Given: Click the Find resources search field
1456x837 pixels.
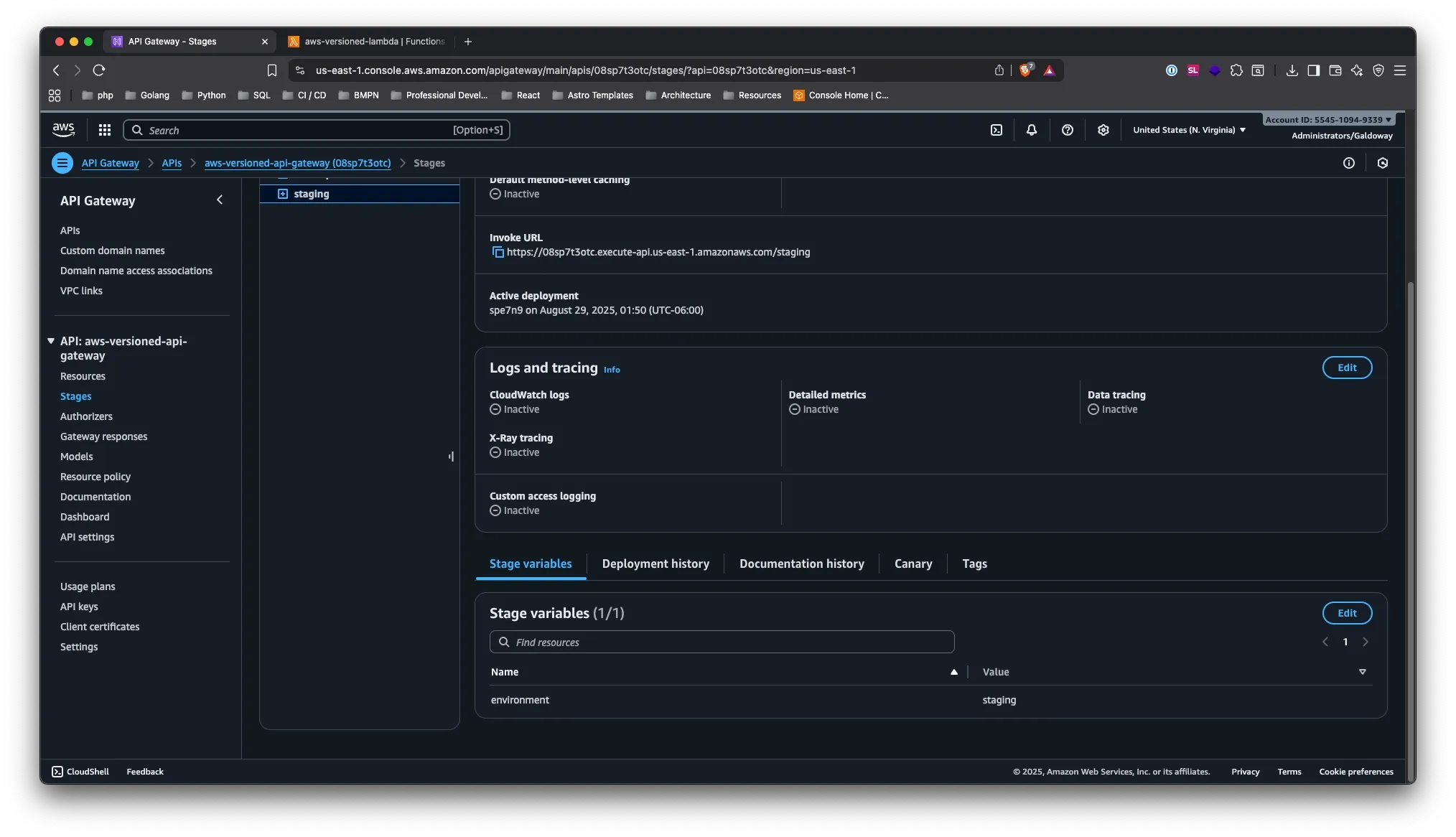Looking at the screenshot, I should click(721, 642).
